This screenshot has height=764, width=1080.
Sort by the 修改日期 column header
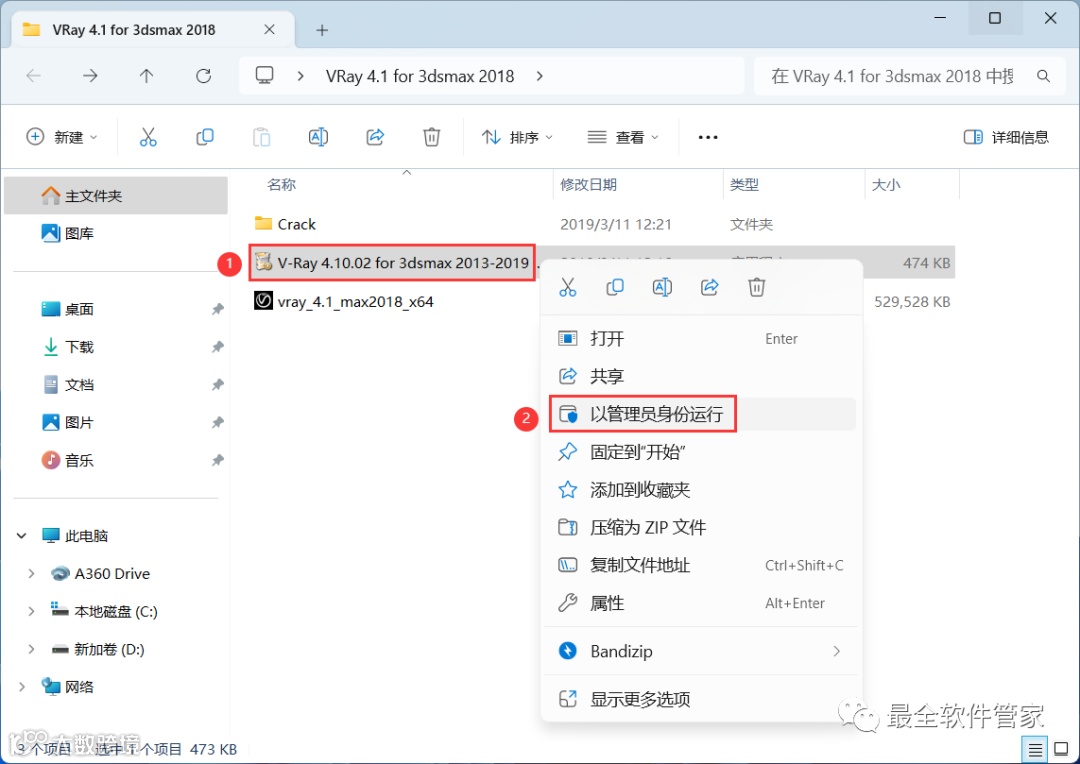588,185
